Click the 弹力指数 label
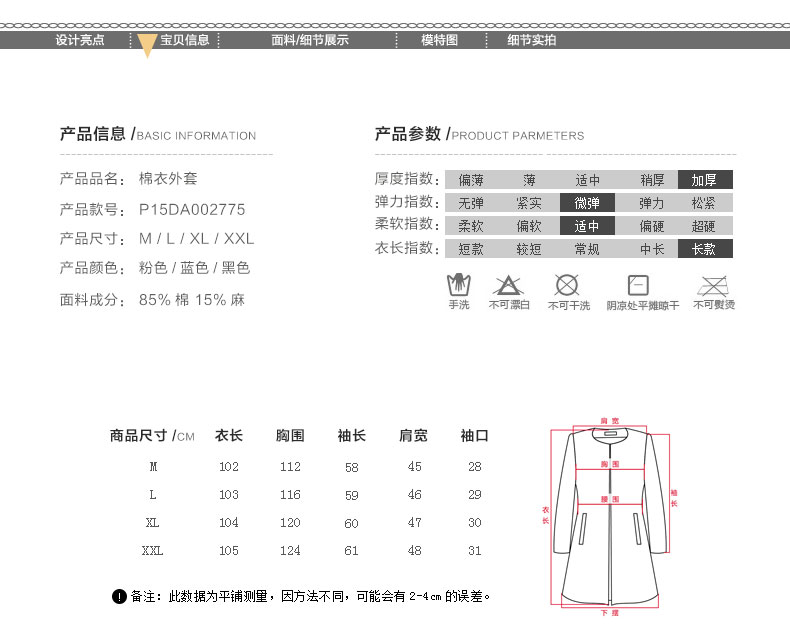 [407, 202]
